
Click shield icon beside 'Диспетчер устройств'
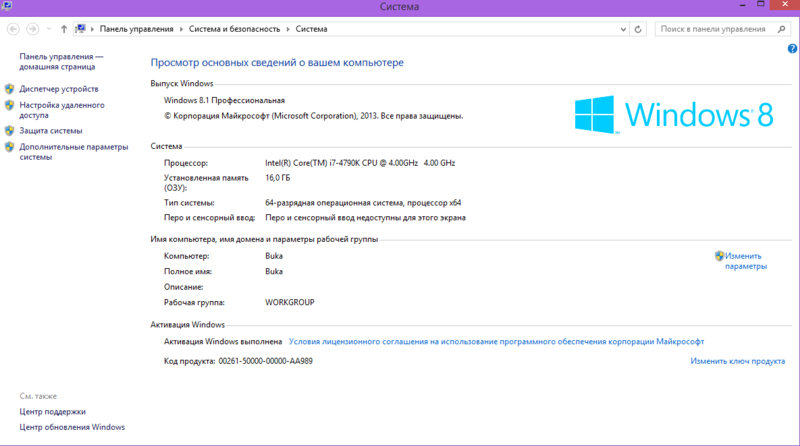(9, 89)
